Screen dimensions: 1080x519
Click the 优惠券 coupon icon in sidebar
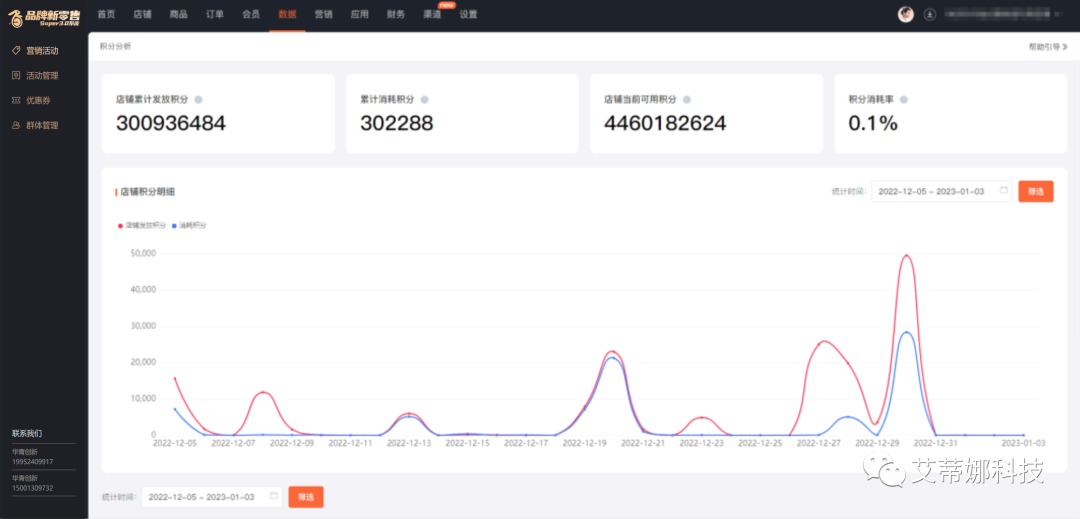17,100
